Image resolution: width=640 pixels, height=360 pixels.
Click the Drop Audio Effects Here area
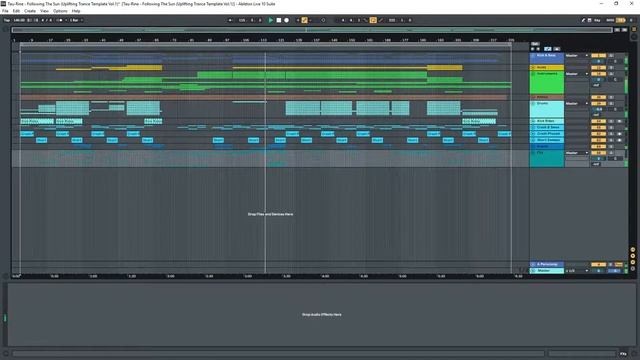322,314
